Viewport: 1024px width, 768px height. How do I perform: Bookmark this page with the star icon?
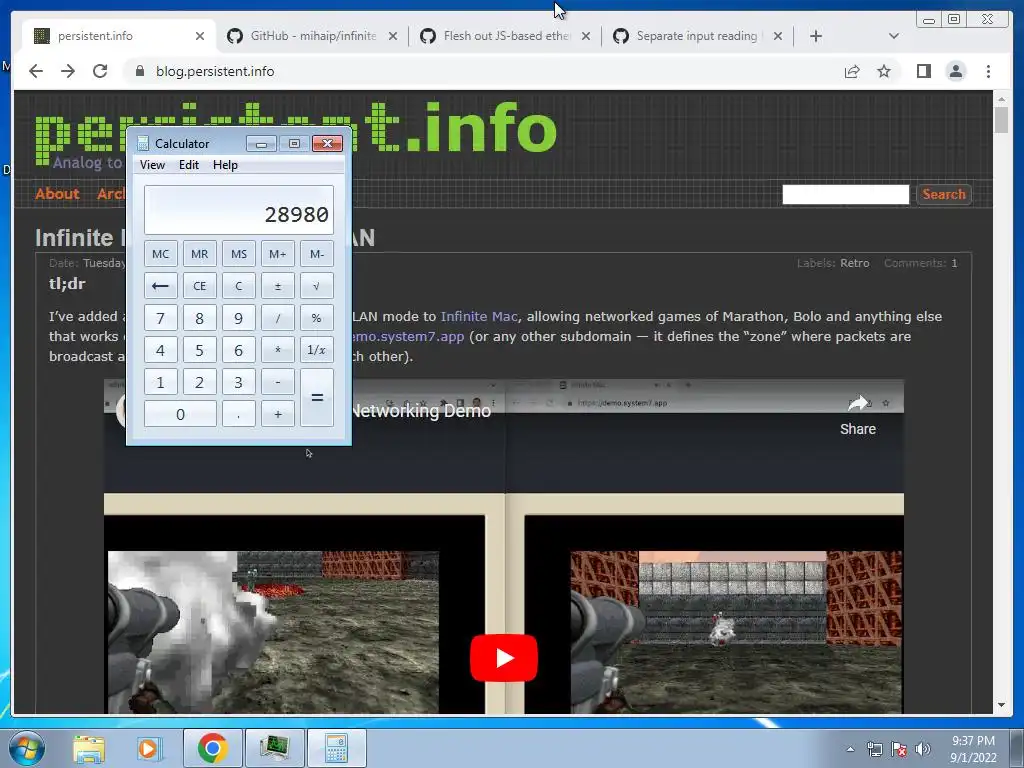(884, 71)
